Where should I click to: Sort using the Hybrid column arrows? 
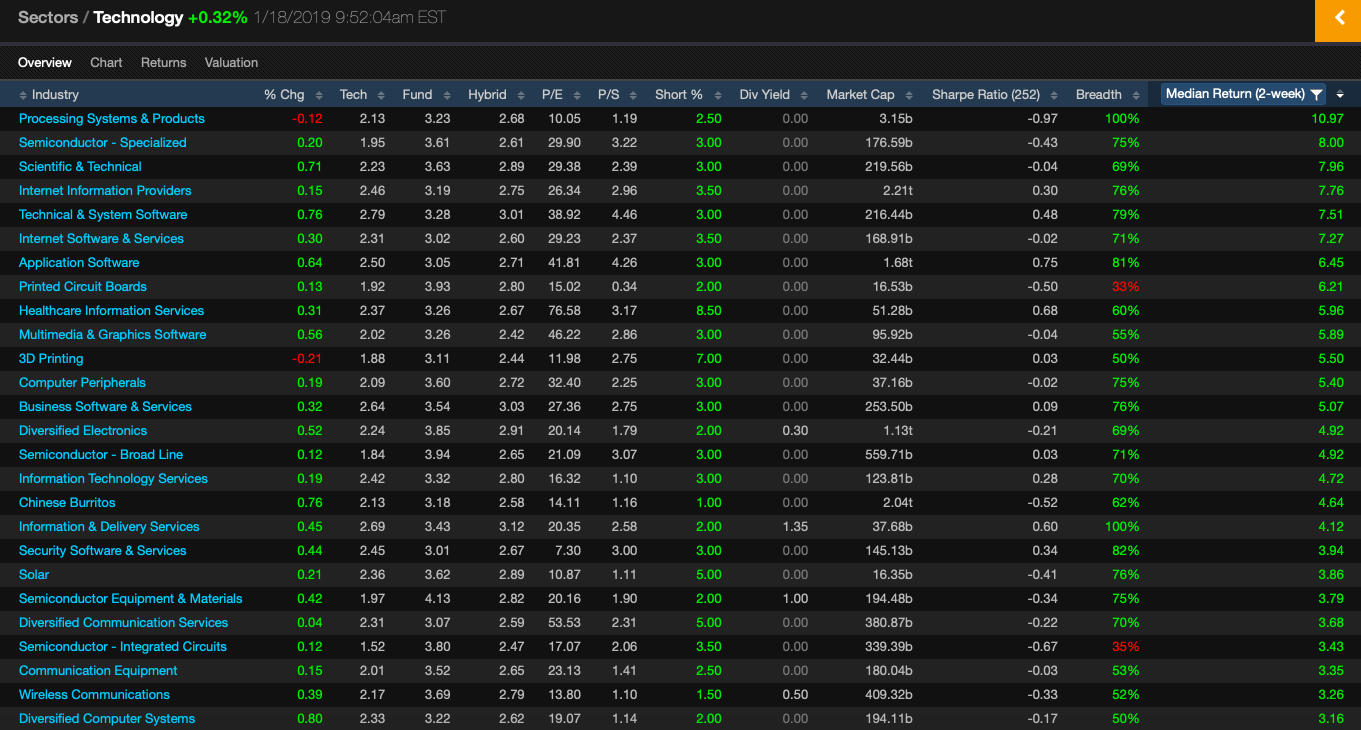(x=520, y=95)
